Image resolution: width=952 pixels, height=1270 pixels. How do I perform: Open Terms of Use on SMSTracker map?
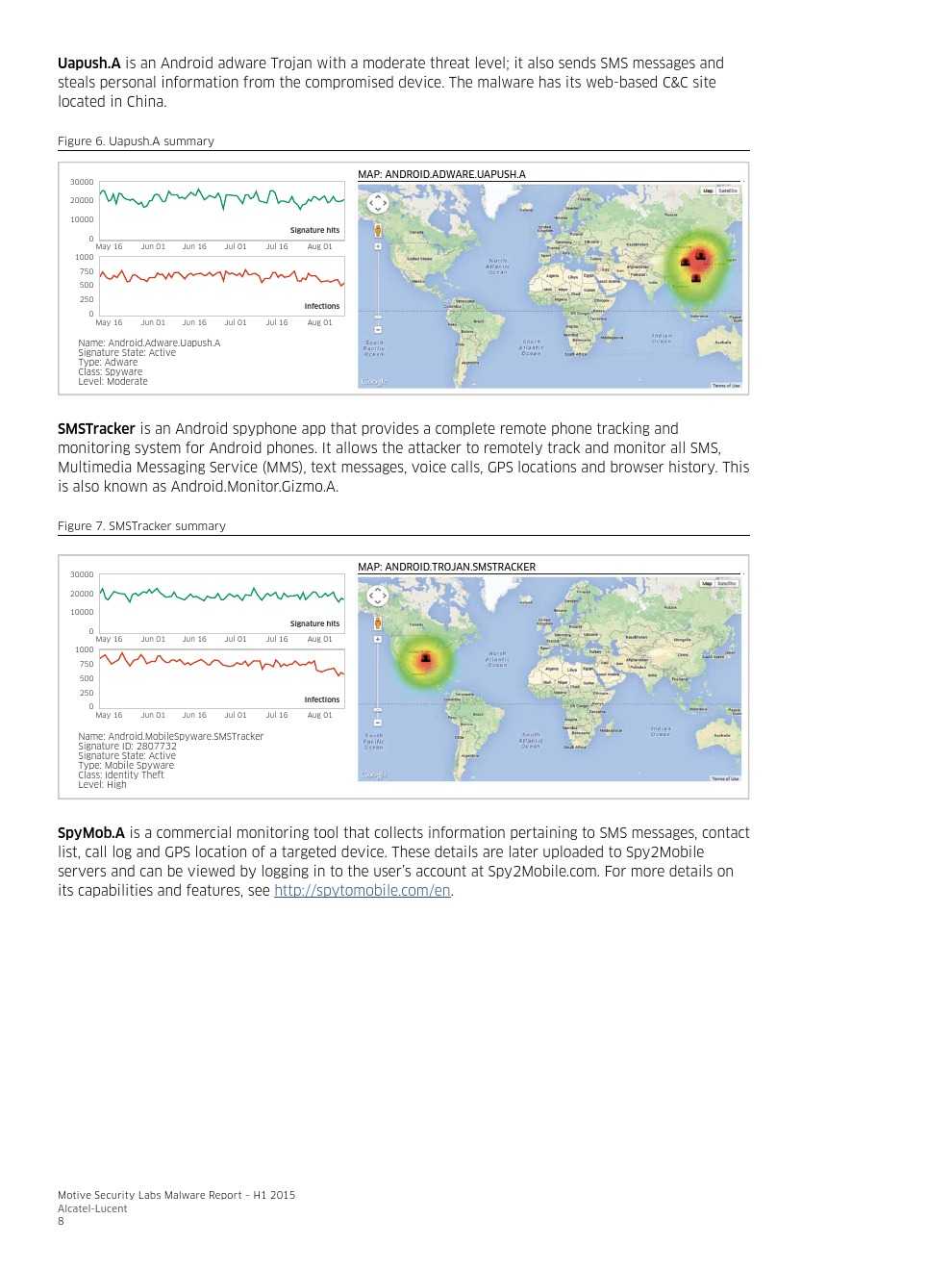[x=725, y=778]
